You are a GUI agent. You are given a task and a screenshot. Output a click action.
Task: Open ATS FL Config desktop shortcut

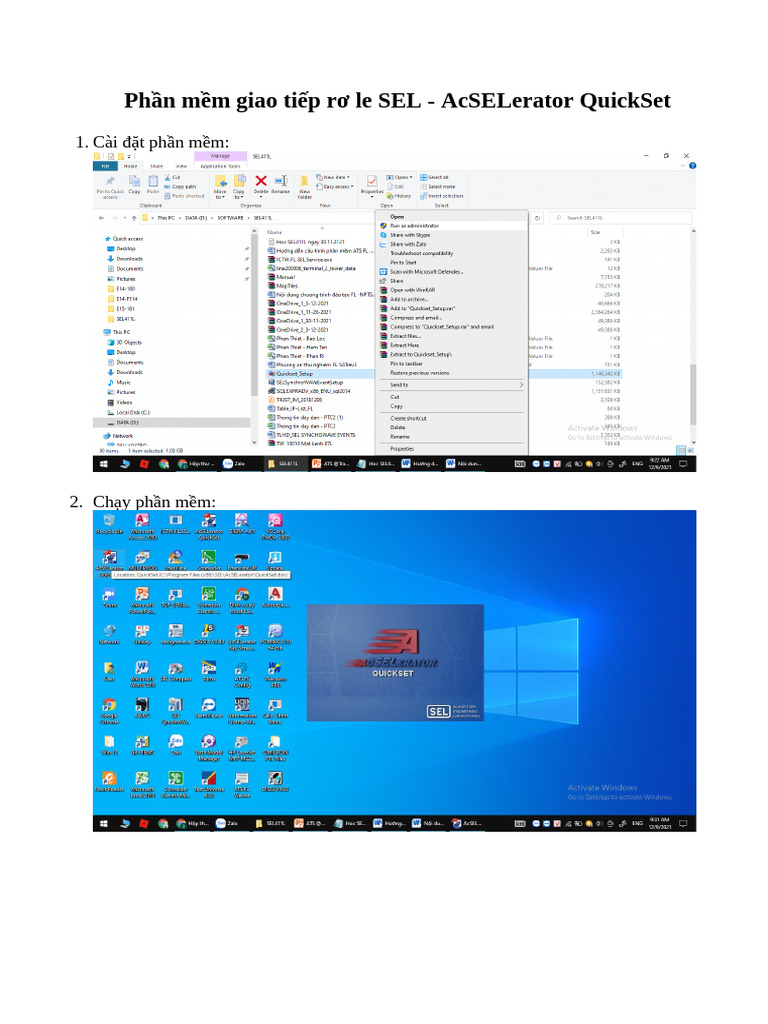(242, 673)
